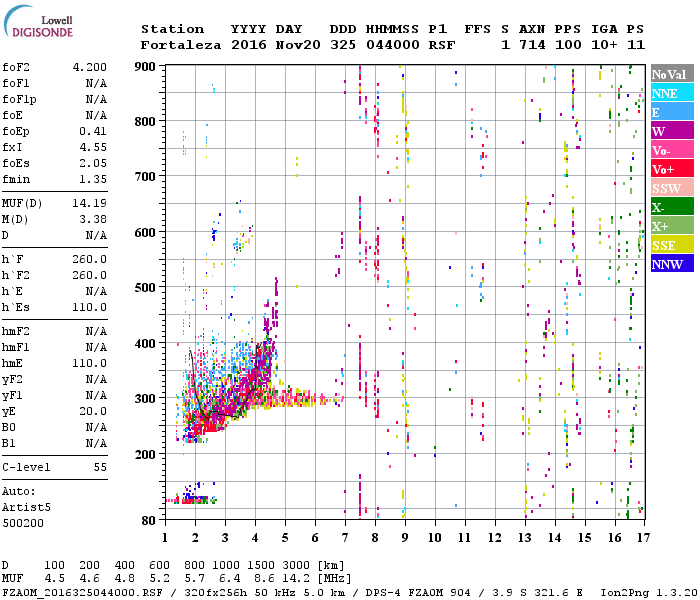Select the red Vo+ legend swatch
This screenshot has height=600, width=700.
coord(672,169)
